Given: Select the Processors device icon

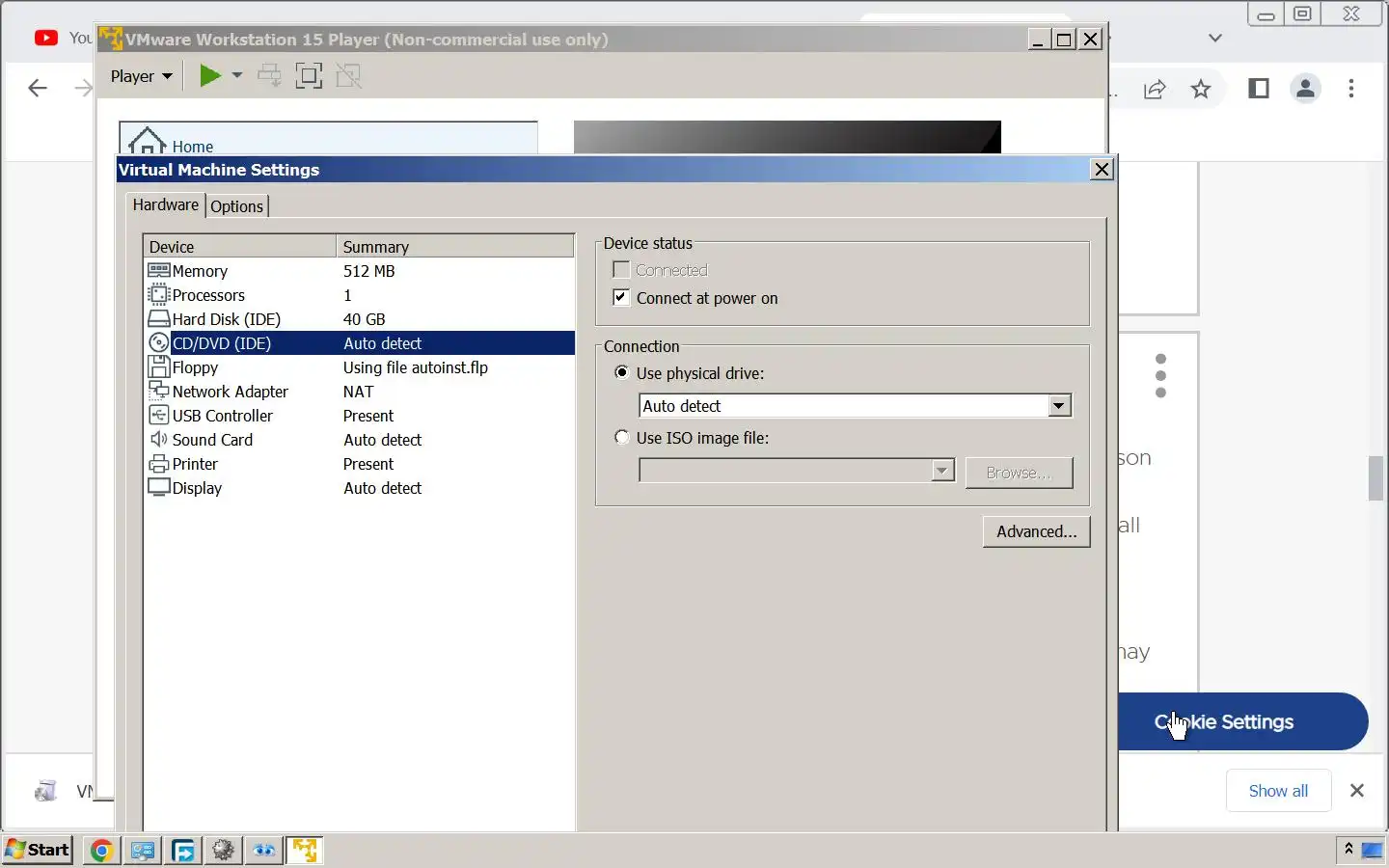Looking at the screenshot, I should point(159,295).
